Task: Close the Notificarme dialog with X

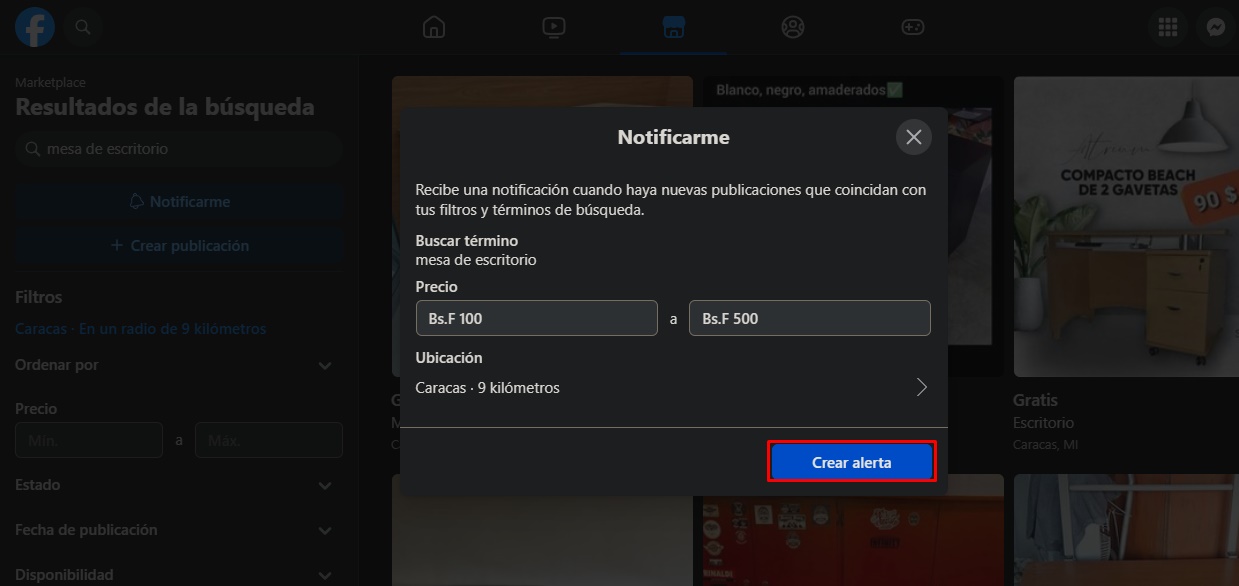Action: (x=913, y=137)
